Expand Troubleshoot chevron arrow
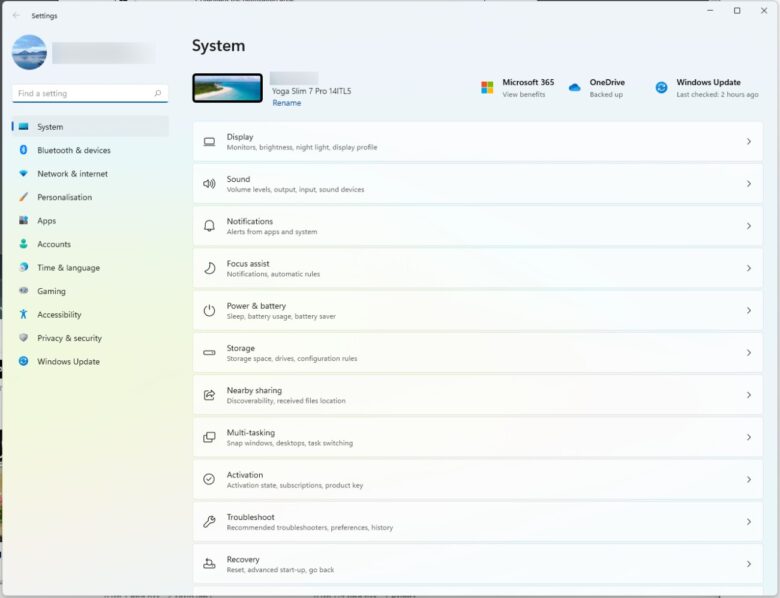This screenshot has height=598, width=780. point(749,522)
